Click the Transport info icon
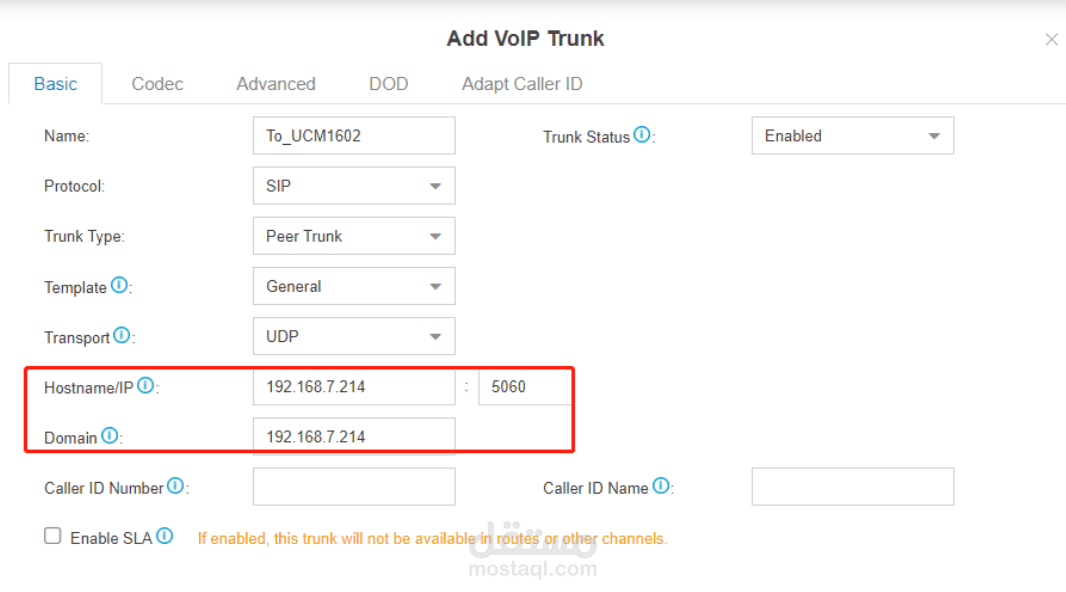1066x592 pixels. pos(122,335)
